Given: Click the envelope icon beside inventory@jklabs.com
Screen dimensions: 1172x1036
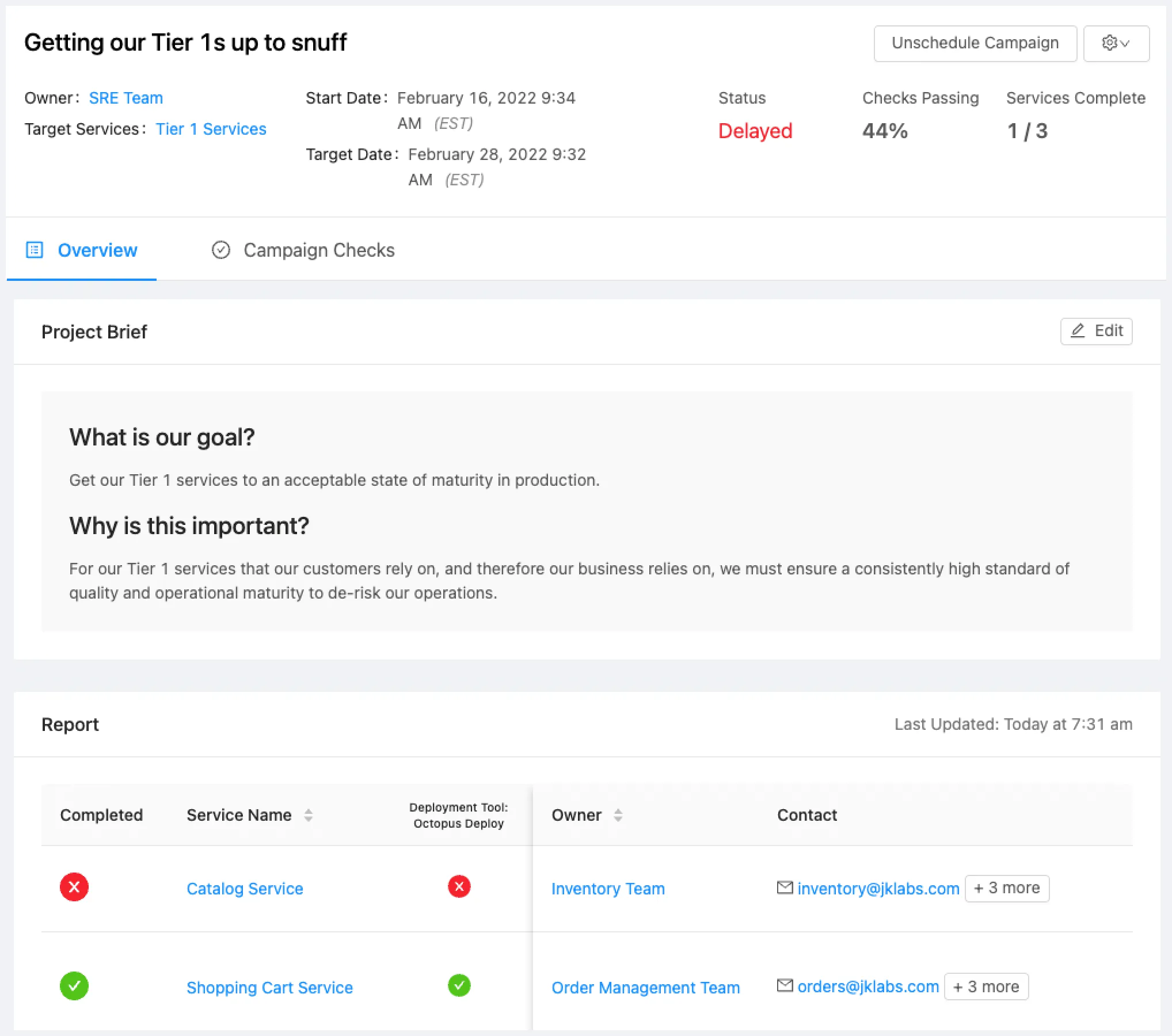Looking at the screenshot, I should [785, 888].
